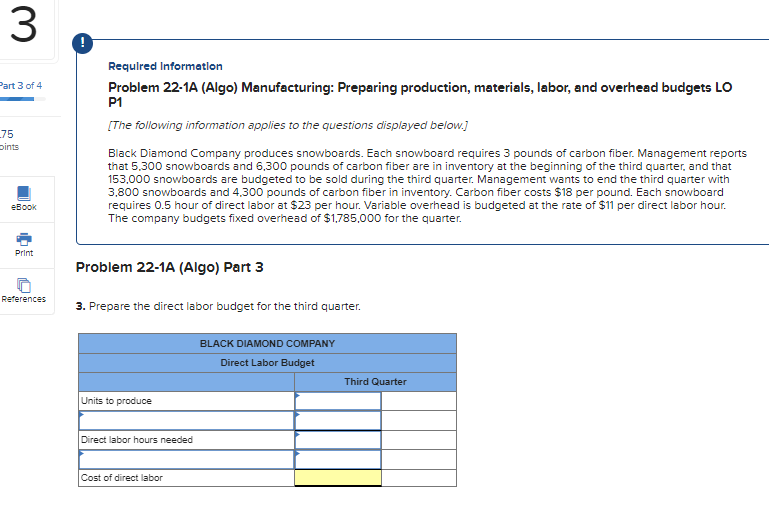The height and width of the screenshot is (517, 769).
Task: Click the Third Quarter column header
Action: point(375,382)
